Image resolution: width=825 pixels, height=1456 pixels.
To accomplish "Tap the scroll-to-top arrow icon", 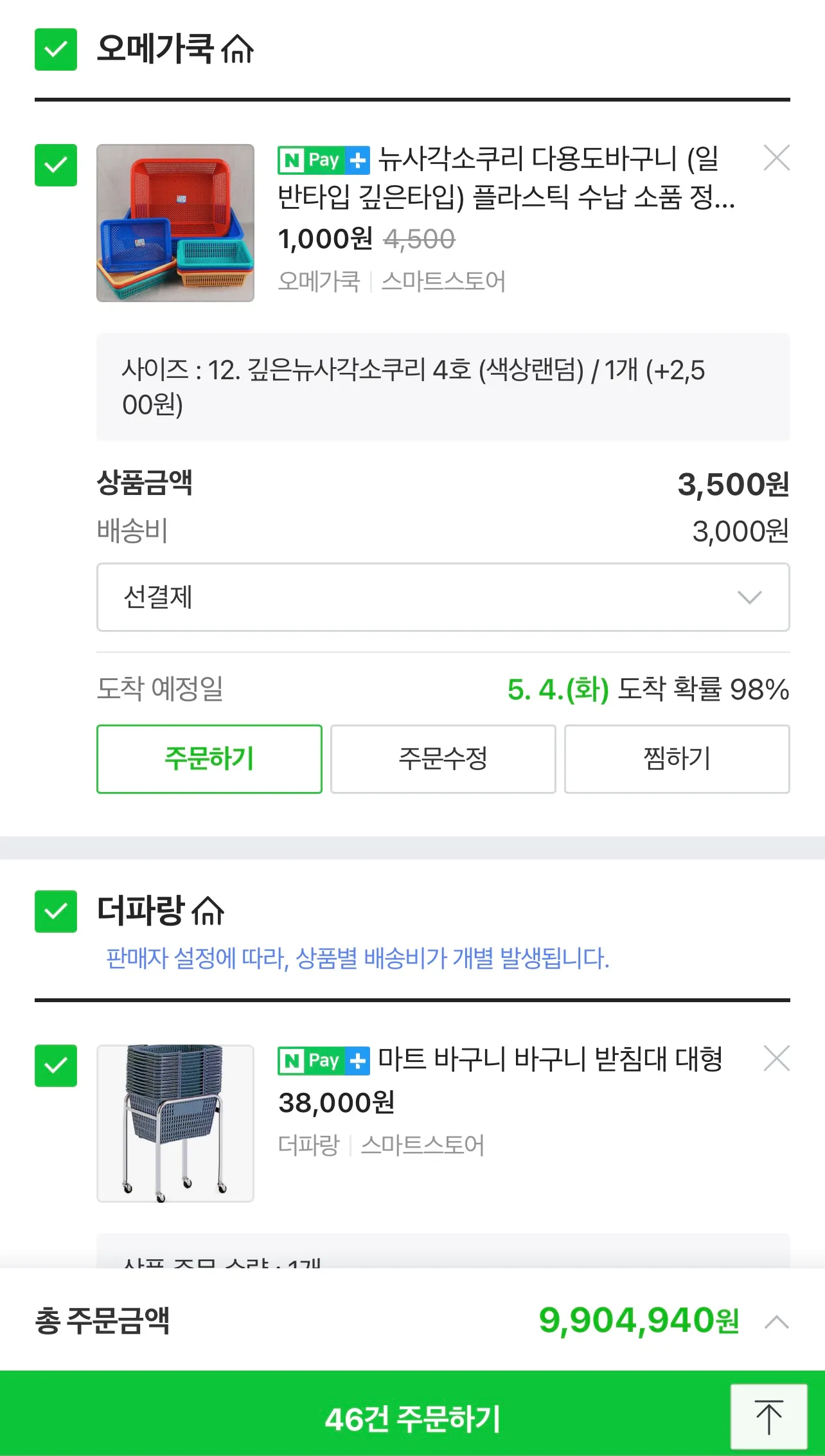I will point(768,1417).
